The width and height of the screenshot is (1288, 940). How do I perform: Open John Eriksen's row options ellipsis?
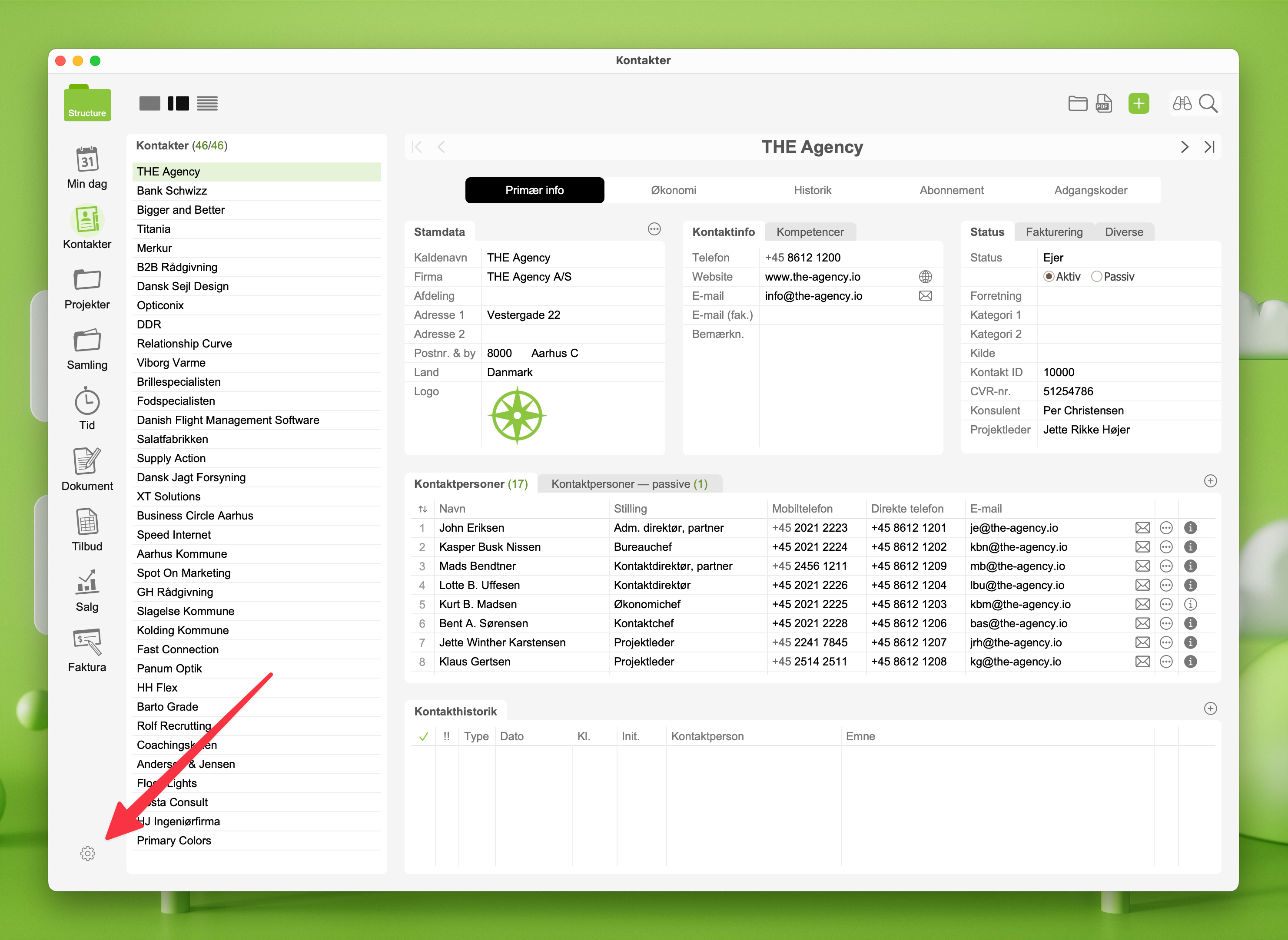click(1166, 527)
